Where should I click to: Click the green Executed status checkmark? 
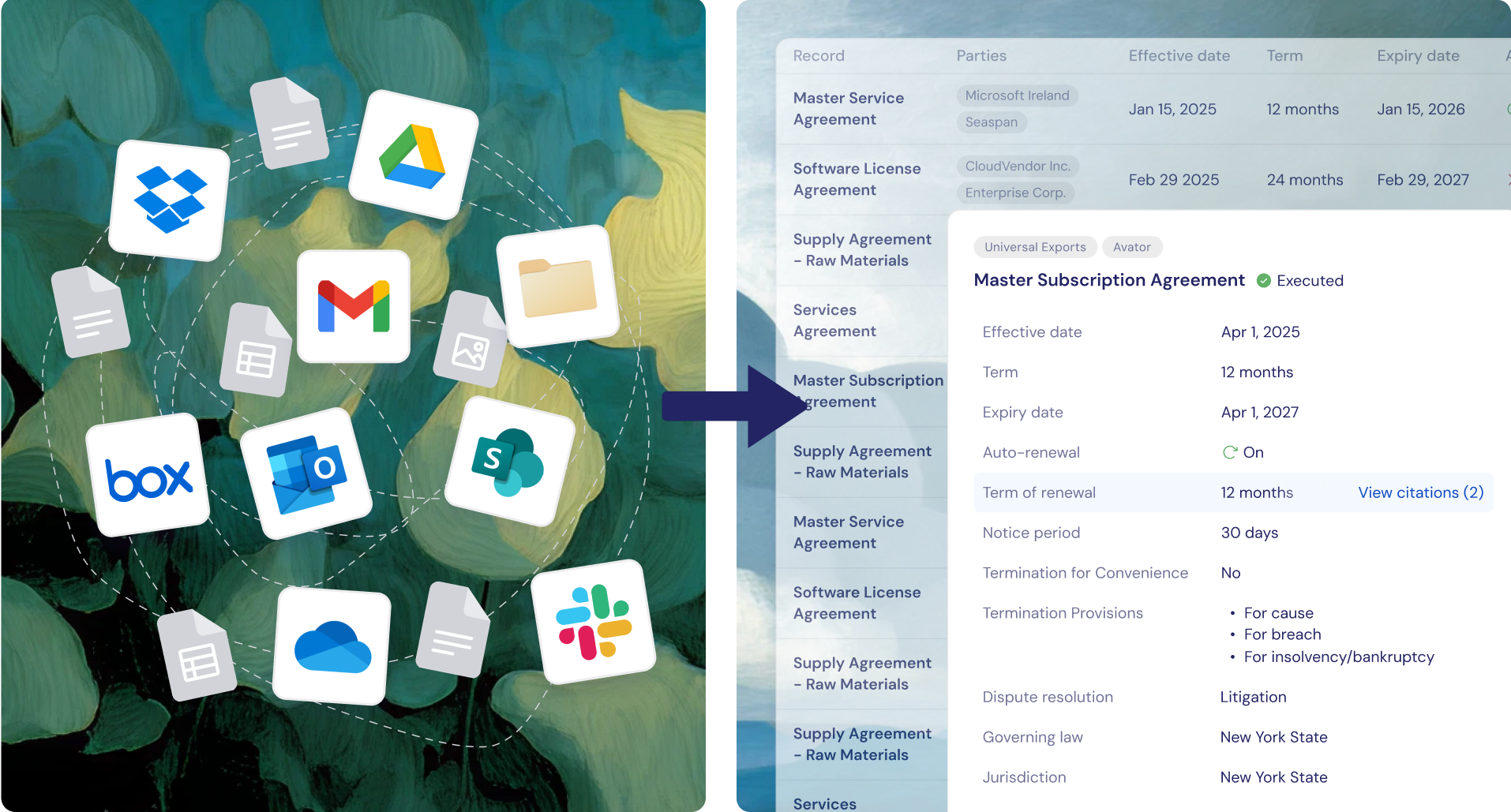(1263, 281)
